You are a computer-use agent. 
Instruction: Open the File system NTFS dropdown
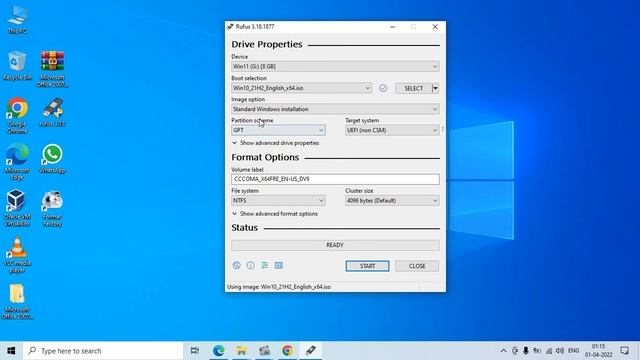coord(278,200)
